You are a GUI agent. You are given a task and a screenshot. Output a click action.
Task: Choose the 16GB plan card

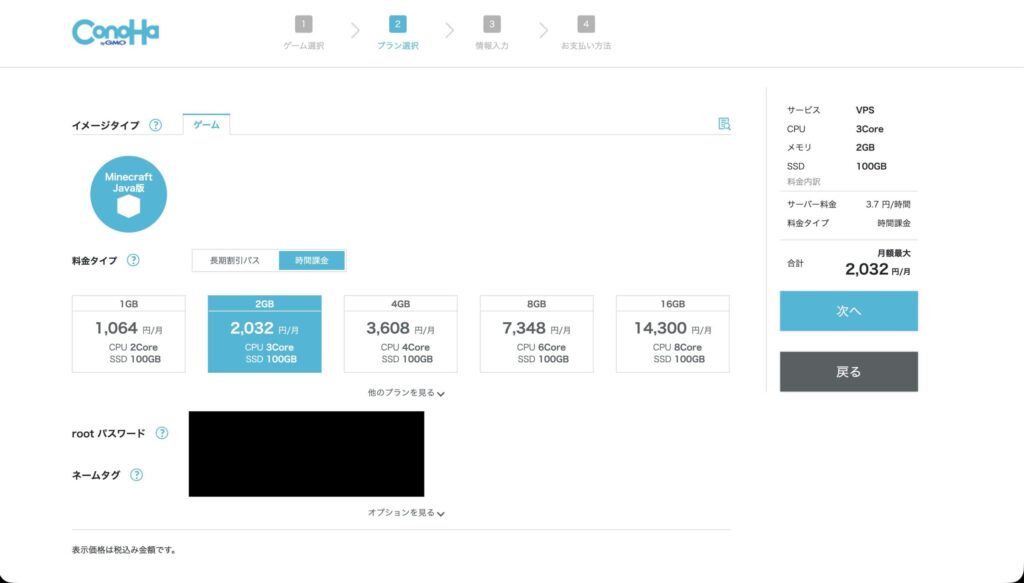pos(673,334)
